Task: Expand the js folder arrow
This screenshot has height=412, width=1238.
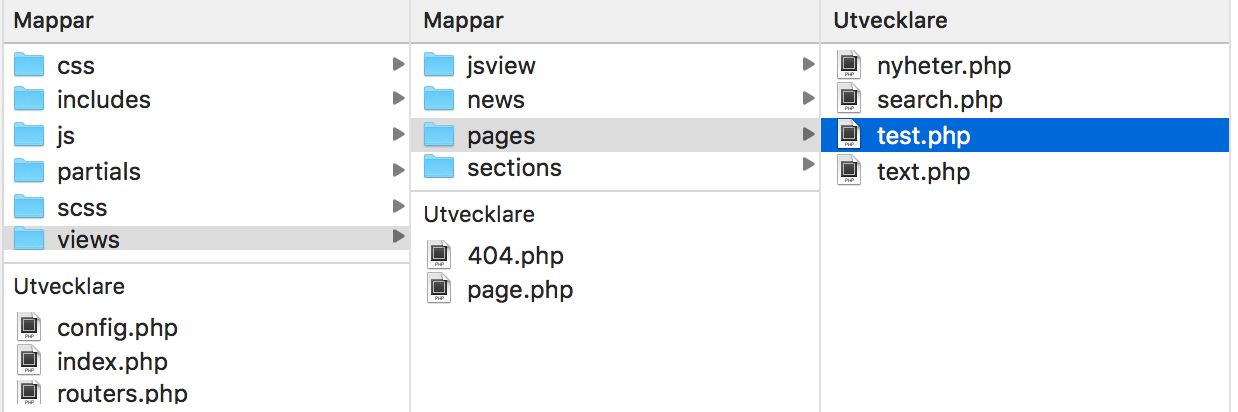Action: click(x=399, y=134)
